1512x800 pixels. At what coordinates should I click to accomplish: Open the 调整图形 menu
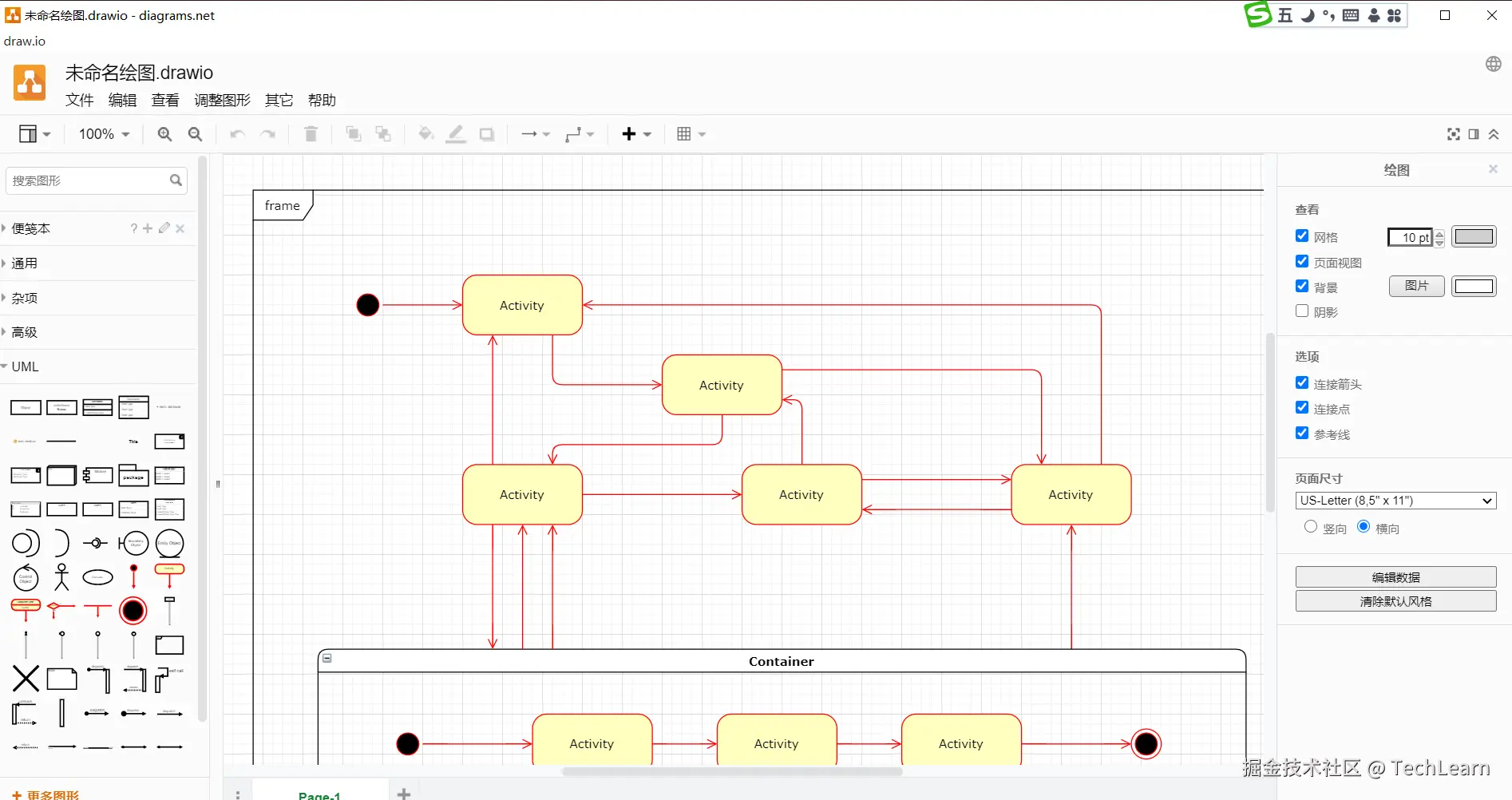[222, 100]
